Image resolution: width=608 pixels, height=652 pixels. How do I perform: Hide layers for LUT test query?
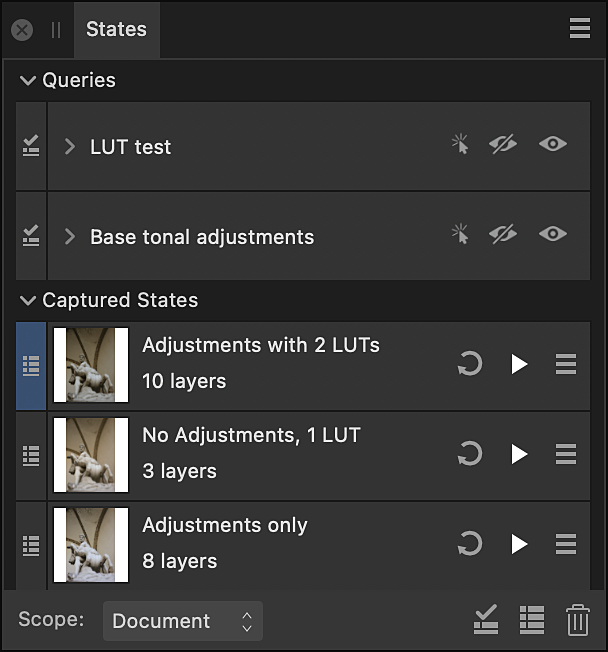(x=503, y=145)
